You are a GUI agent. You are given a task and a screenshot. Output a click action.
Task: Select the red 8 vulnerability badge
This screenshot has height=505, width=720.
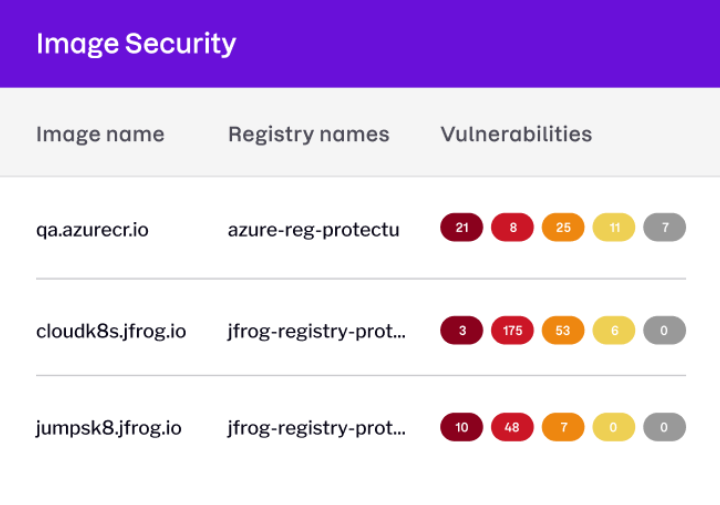[512, 227]
